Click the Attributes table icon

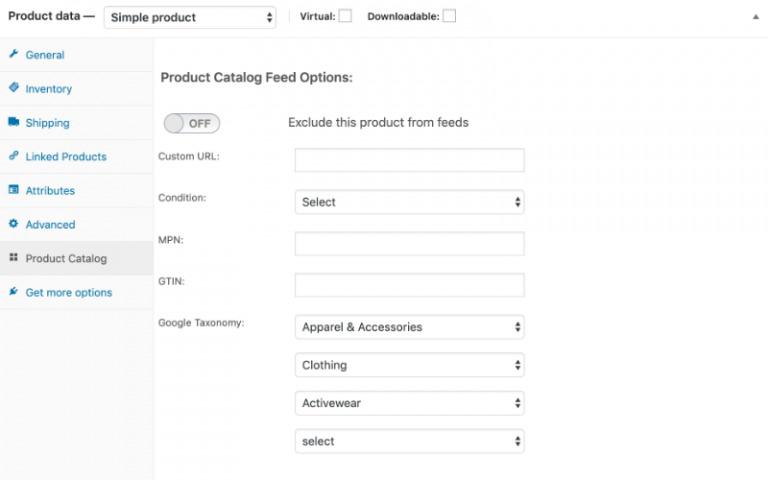tap(13, 190)
